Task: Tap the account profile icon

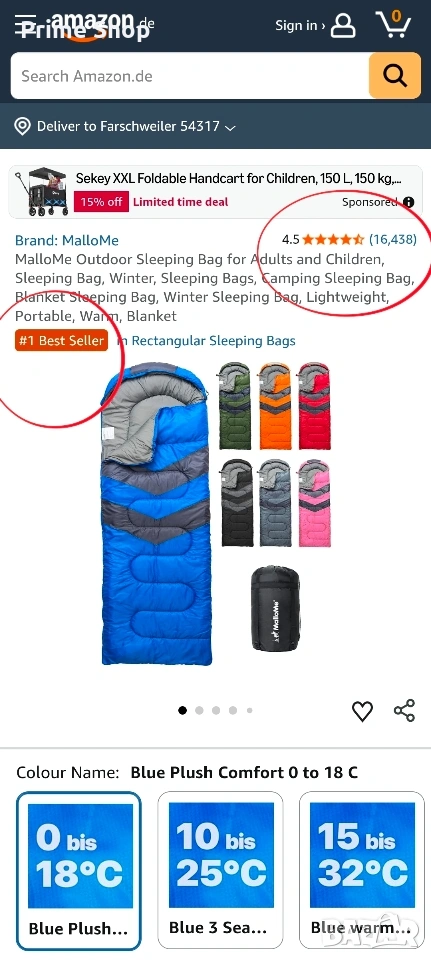Action: (343, 26)
